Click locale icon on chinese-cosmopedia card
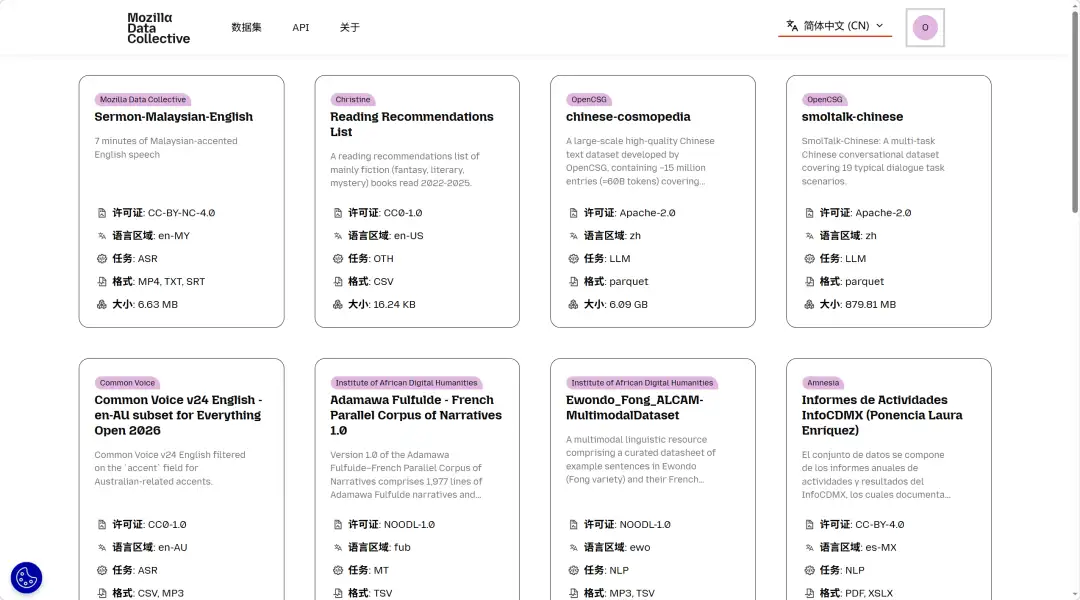The image size is (1080, 600). pyautogui.click(x=573, y=236)
